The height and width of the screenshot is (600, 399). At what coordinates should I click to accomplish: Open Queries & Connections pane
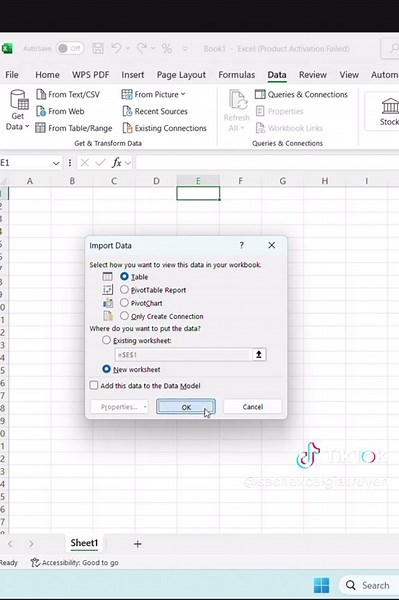(x=301, y=95)
